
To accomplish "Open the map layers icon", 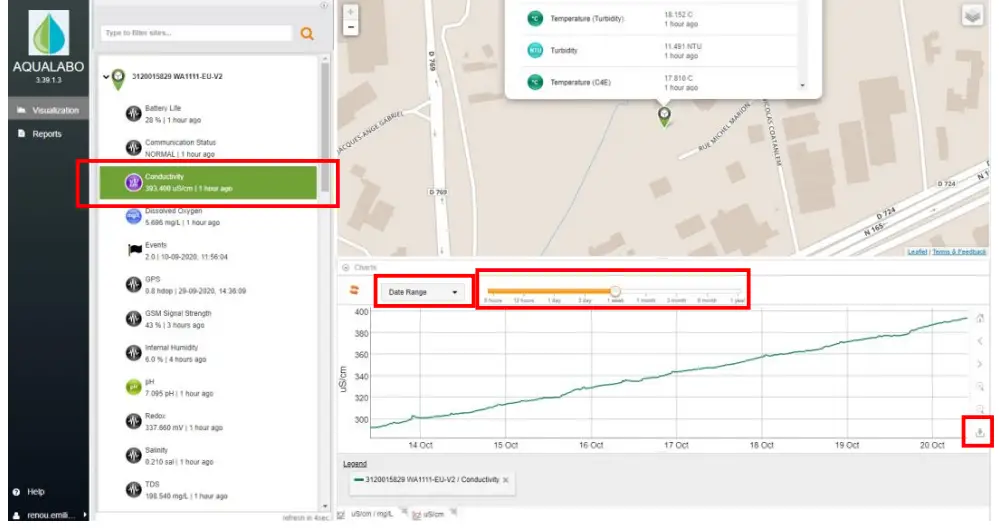I will (x=972, y=15).
